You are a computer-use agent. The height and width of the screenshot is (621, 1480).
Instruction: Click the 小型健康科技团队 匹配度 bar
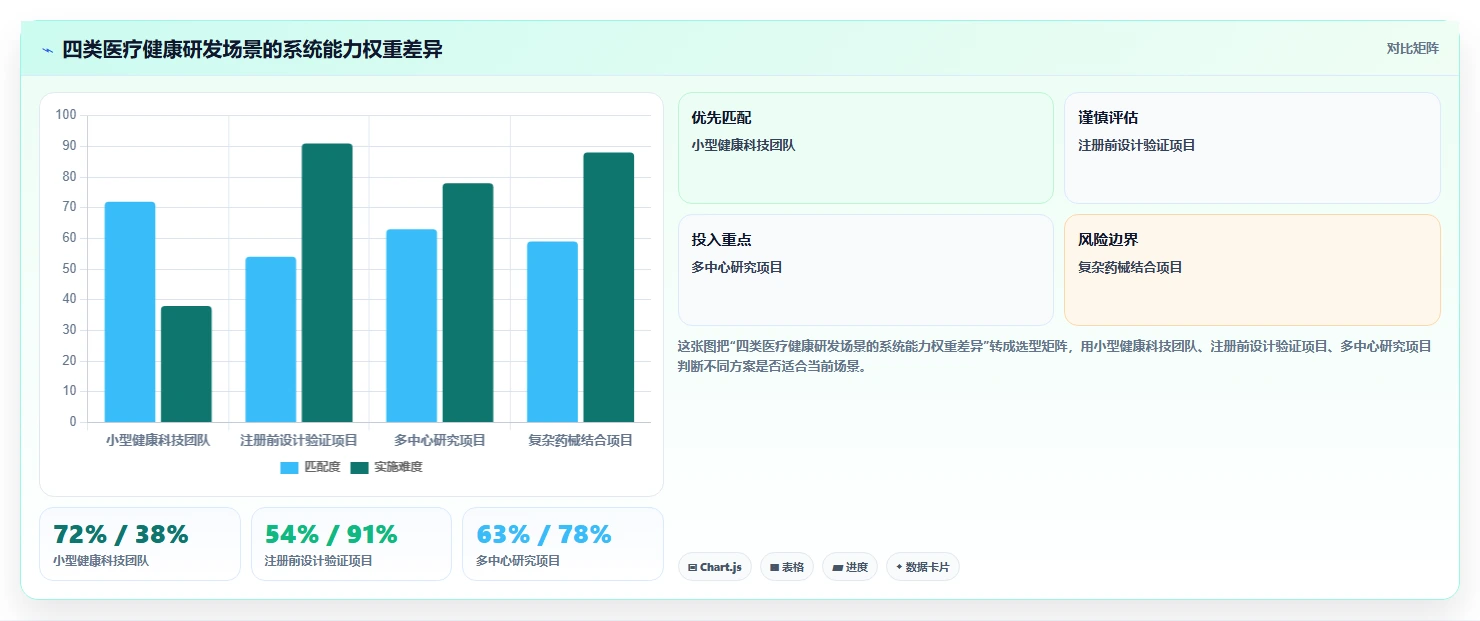(x=130, y=312)
